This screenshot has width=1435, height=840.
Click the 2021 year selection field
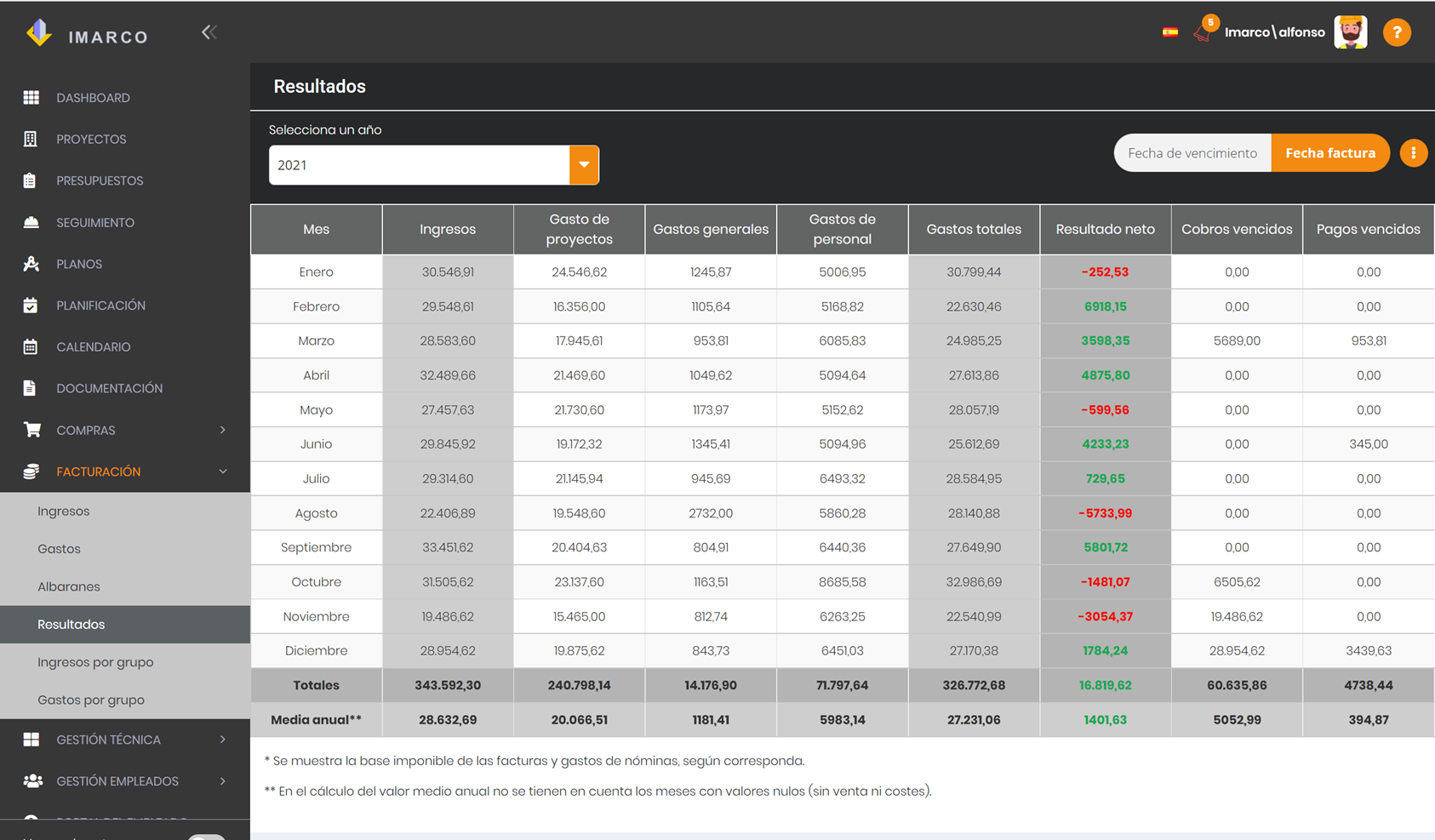[419, 165]
